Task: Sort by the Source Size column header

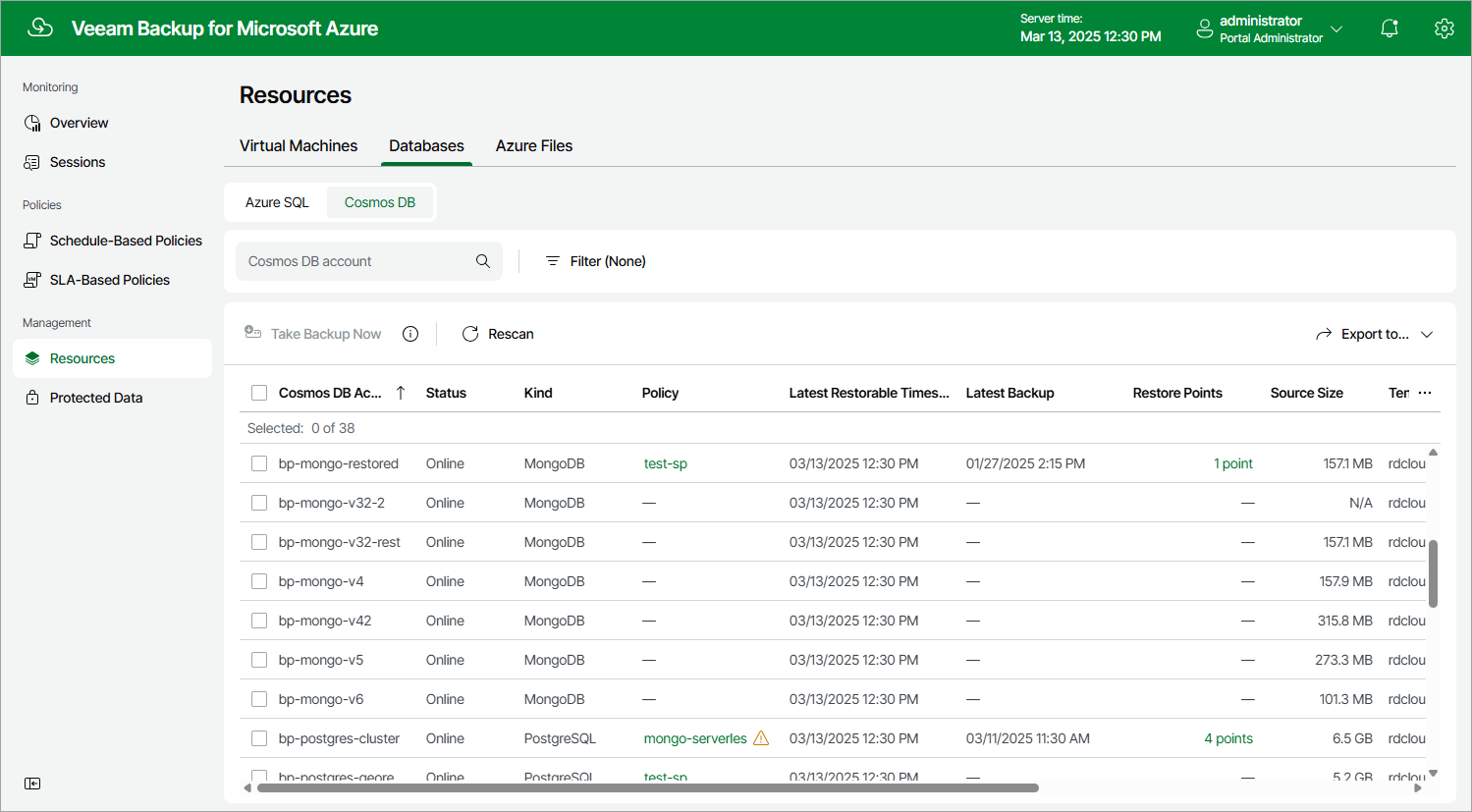Action: [x=1306, y=393]
